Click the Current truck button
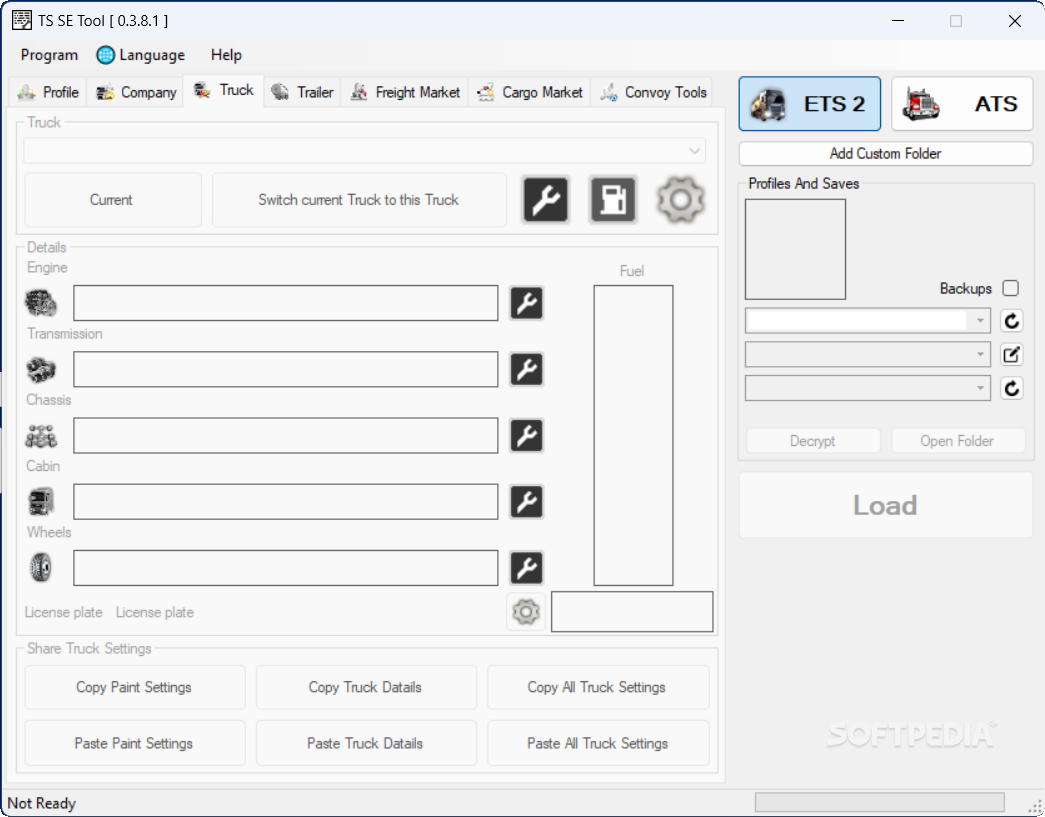 (113, 200)
